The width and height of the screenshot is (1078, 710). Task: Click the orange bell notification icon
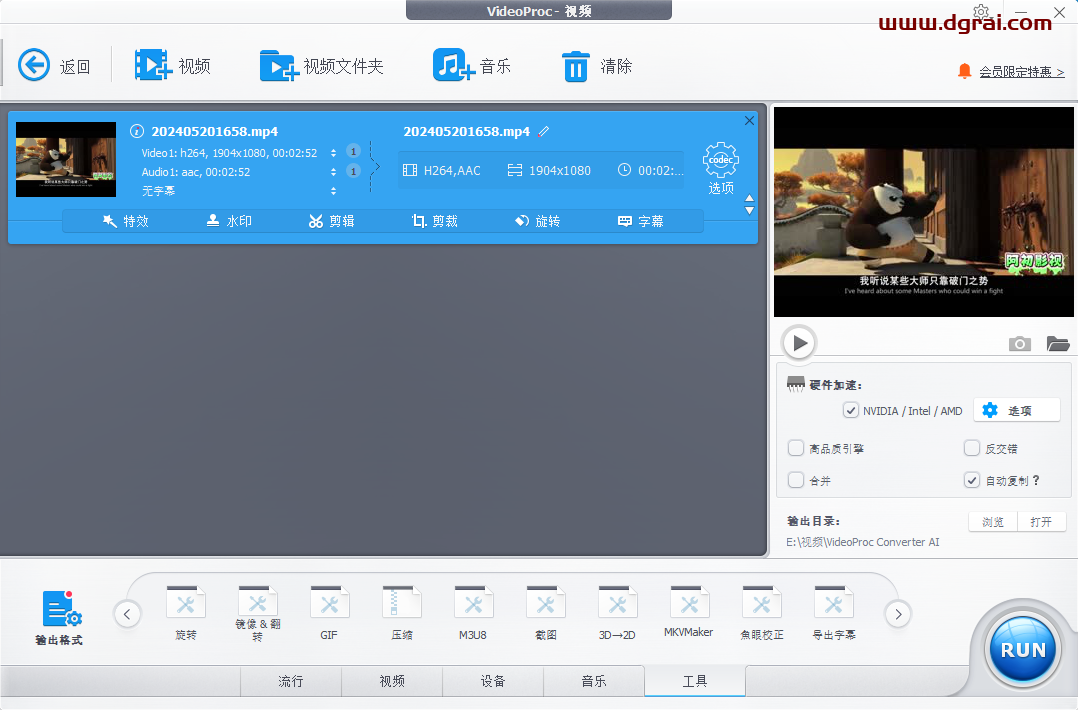point(965,71)
